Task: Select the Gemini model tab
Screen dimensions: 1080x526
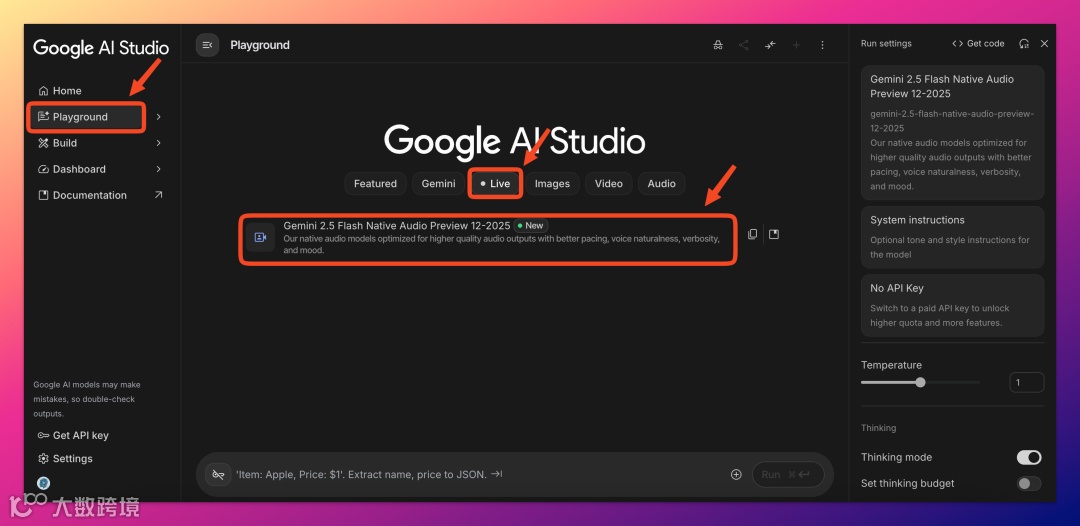Action: point(439,184)
